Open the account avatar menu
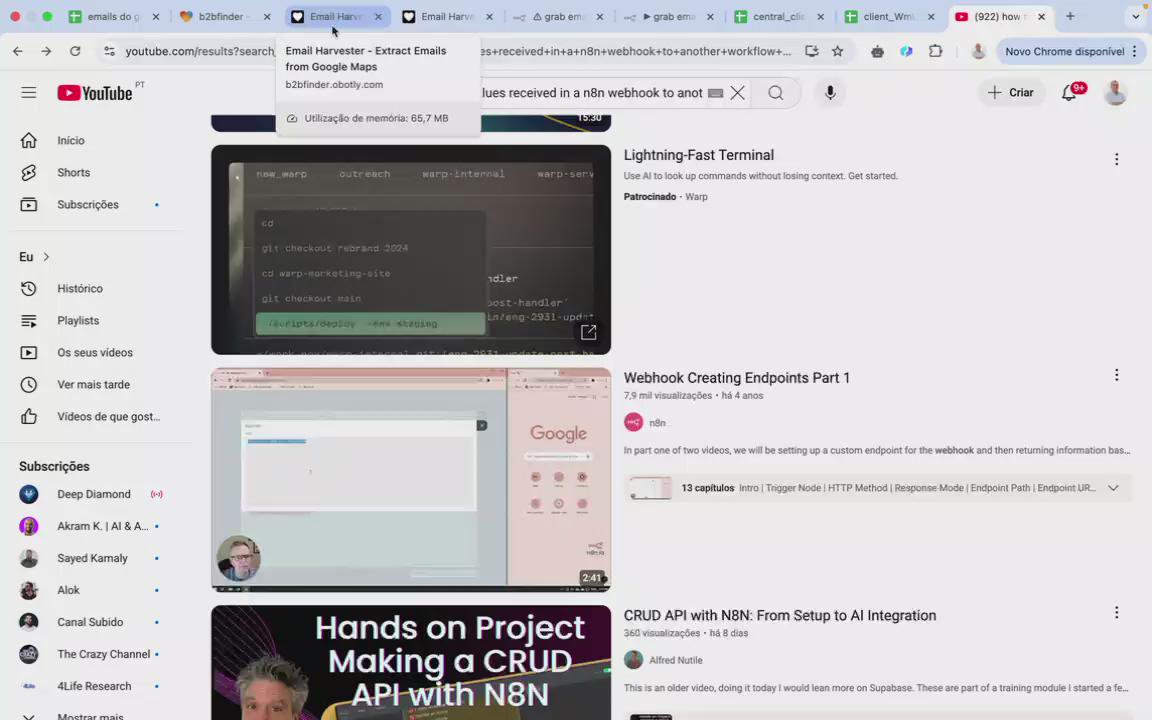The image size is (1152, 720). coord(1115,93)
